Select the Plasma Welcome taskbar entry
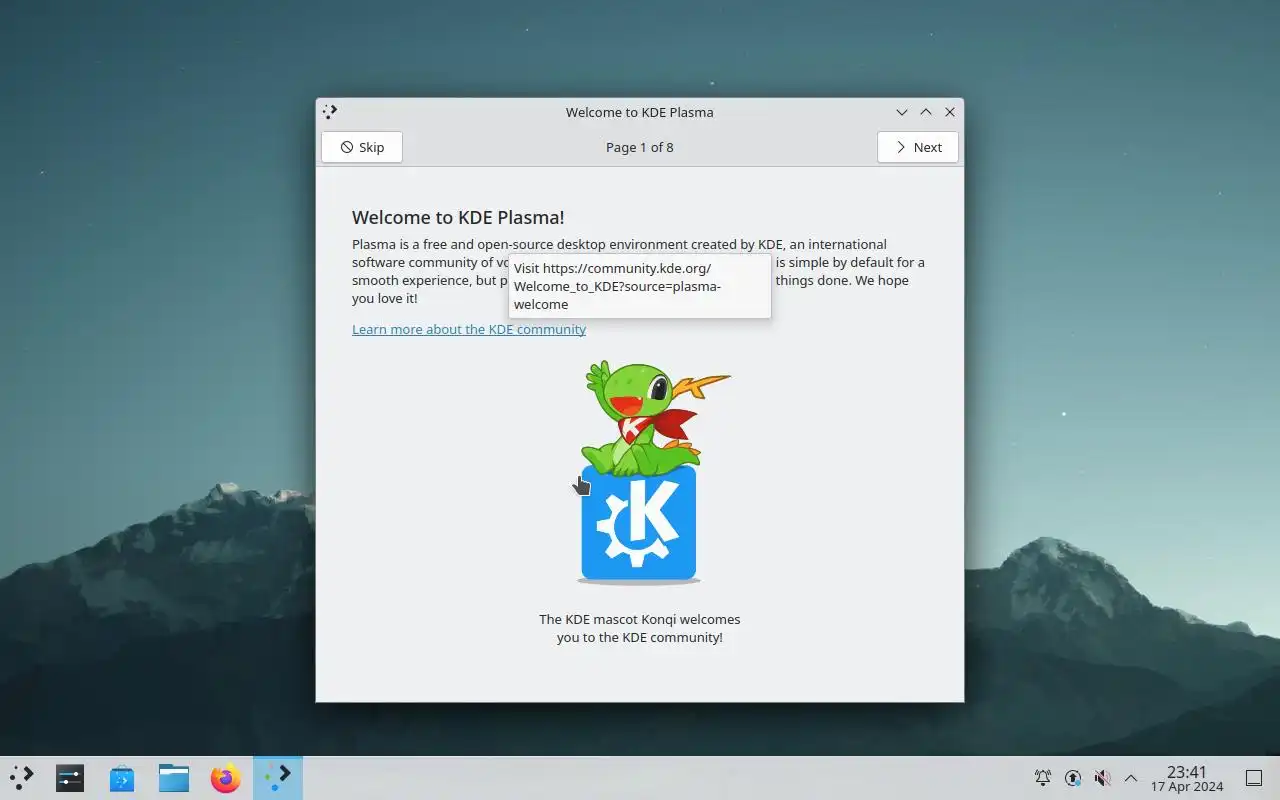Viewport: 1280px width, 800px height. [278, 777]
